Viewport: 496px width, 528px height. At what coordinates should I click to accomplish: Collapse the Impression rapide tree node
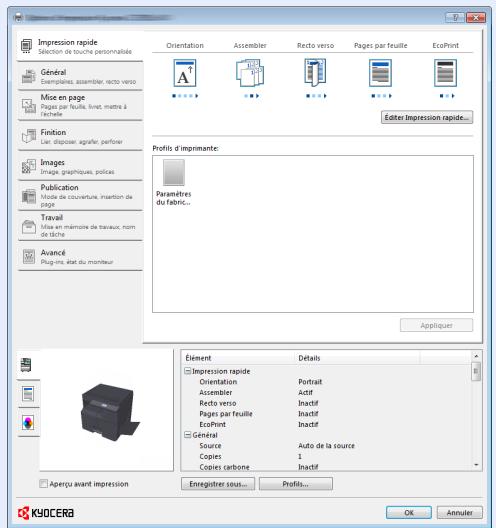tap(188, 371)
